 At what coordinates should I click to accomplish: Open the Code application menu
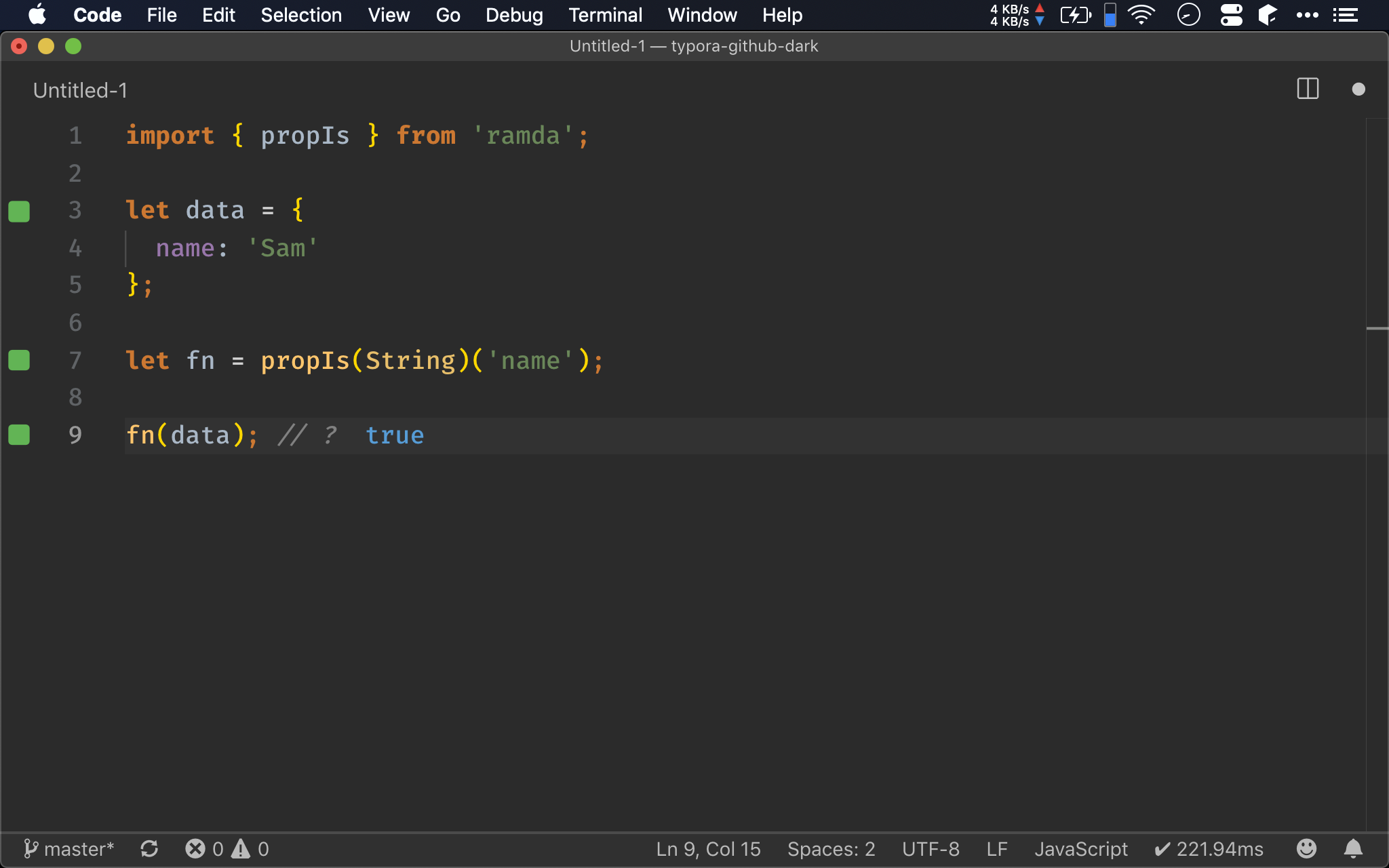coord(97,15)
